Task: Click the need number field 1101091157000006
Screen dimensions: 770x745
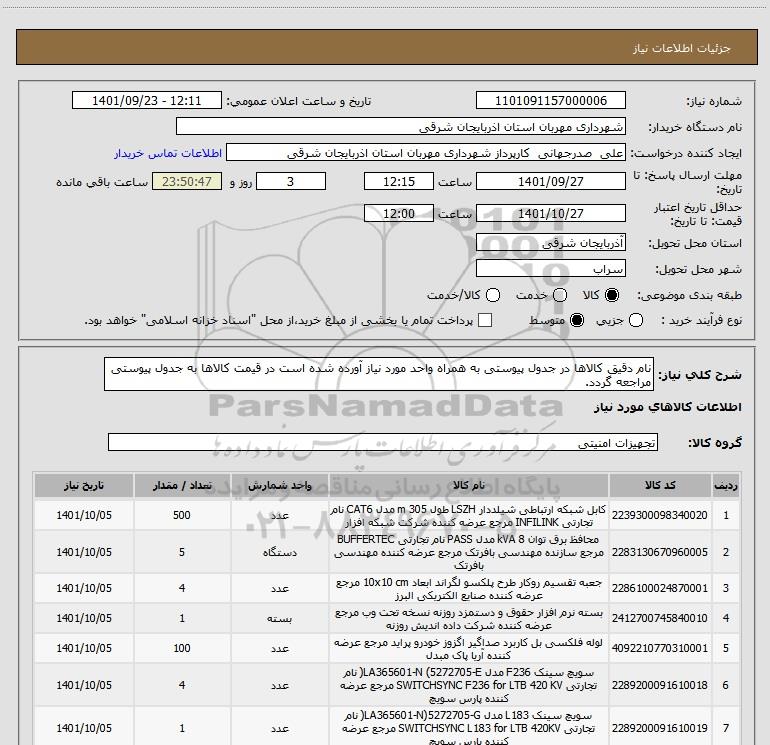Action: pyautogui.click(x=550, y=101)
